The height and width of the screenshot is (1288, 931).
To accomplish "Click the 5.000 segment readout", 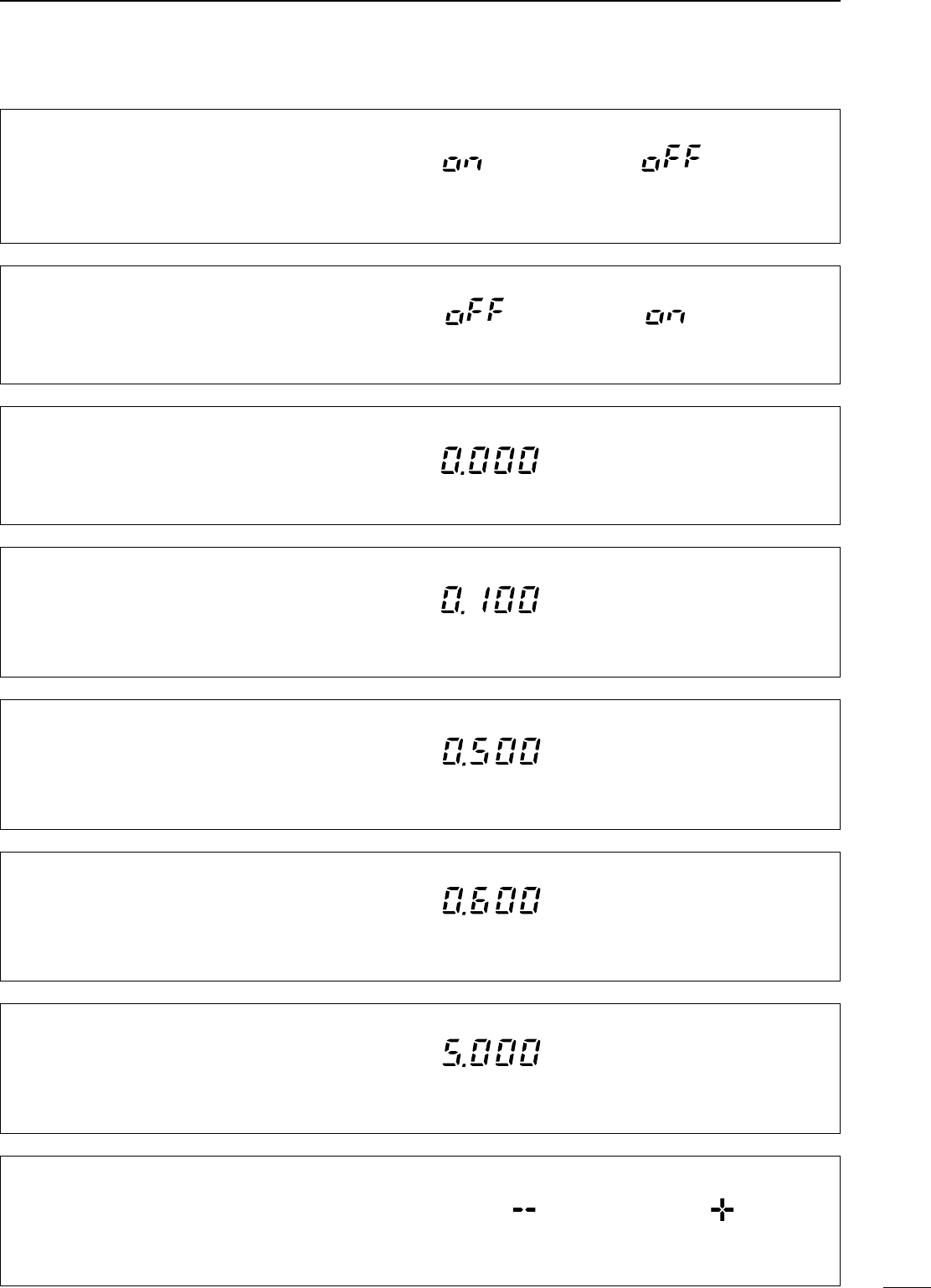I will pos(490,1052).
